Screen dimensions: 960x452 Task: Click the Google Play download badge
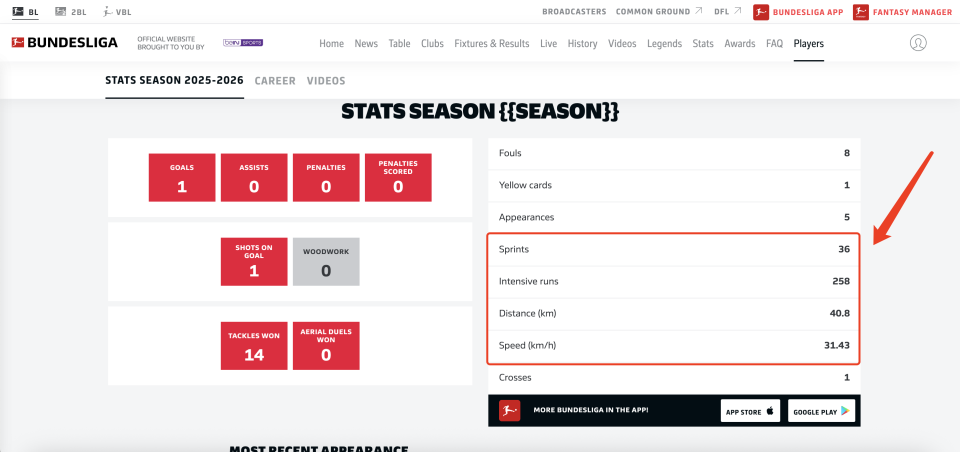point(821,411)
